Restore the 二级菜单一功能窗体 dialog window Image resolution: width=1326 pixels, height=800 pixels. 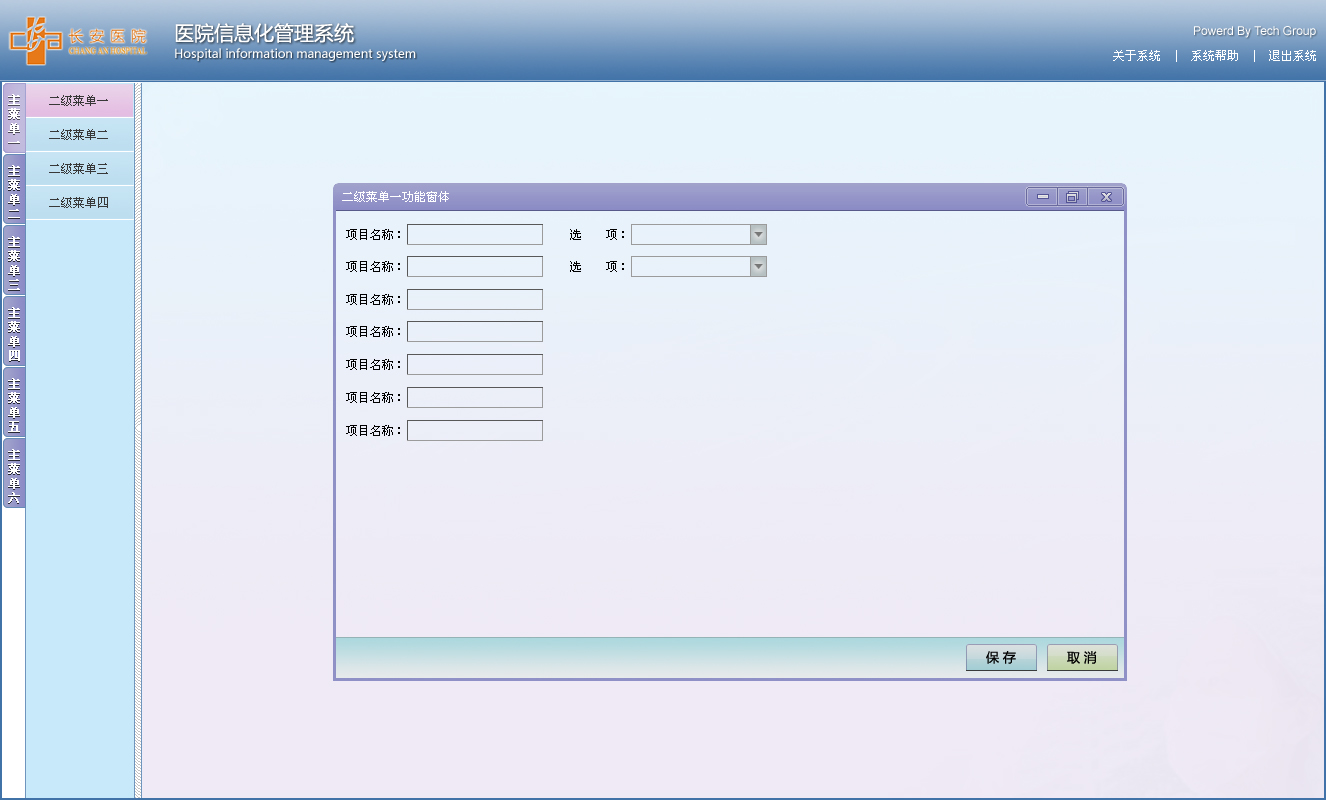(1072, 197)
